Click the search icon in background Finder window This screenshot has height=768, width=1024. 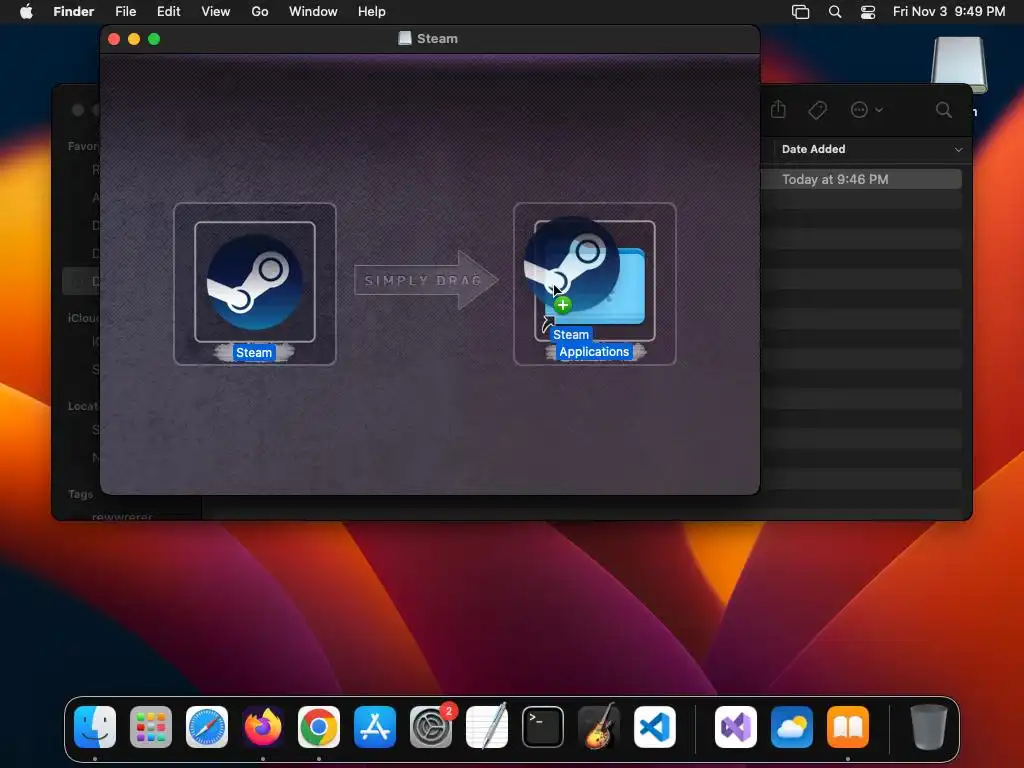pyautogui.click(x=944, y=110)
